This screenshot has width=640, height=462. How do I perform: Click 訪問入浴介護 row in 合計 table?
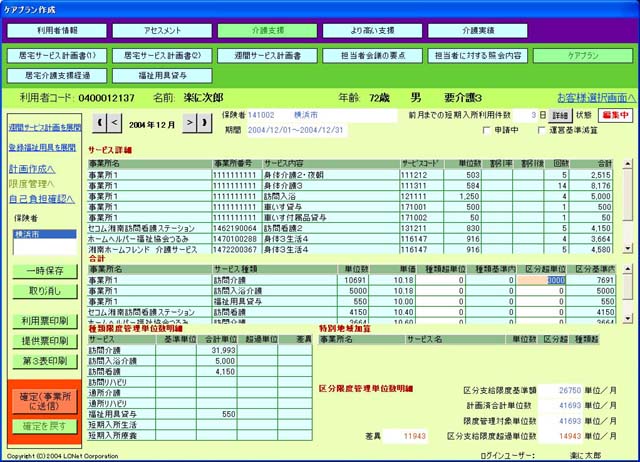352,291
